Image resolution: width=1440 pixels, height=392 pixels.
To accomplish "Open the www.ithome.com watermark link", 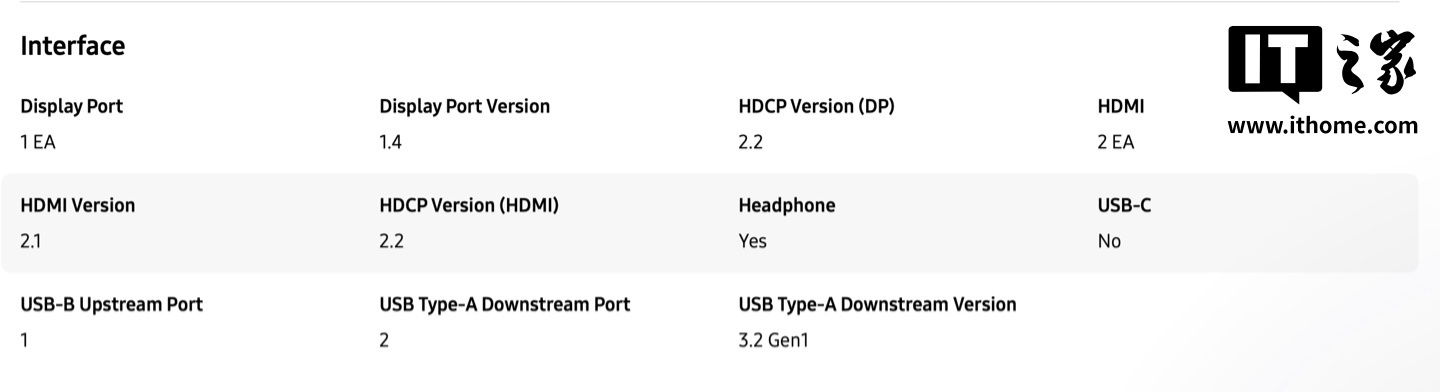I will tap(1322, 126).
